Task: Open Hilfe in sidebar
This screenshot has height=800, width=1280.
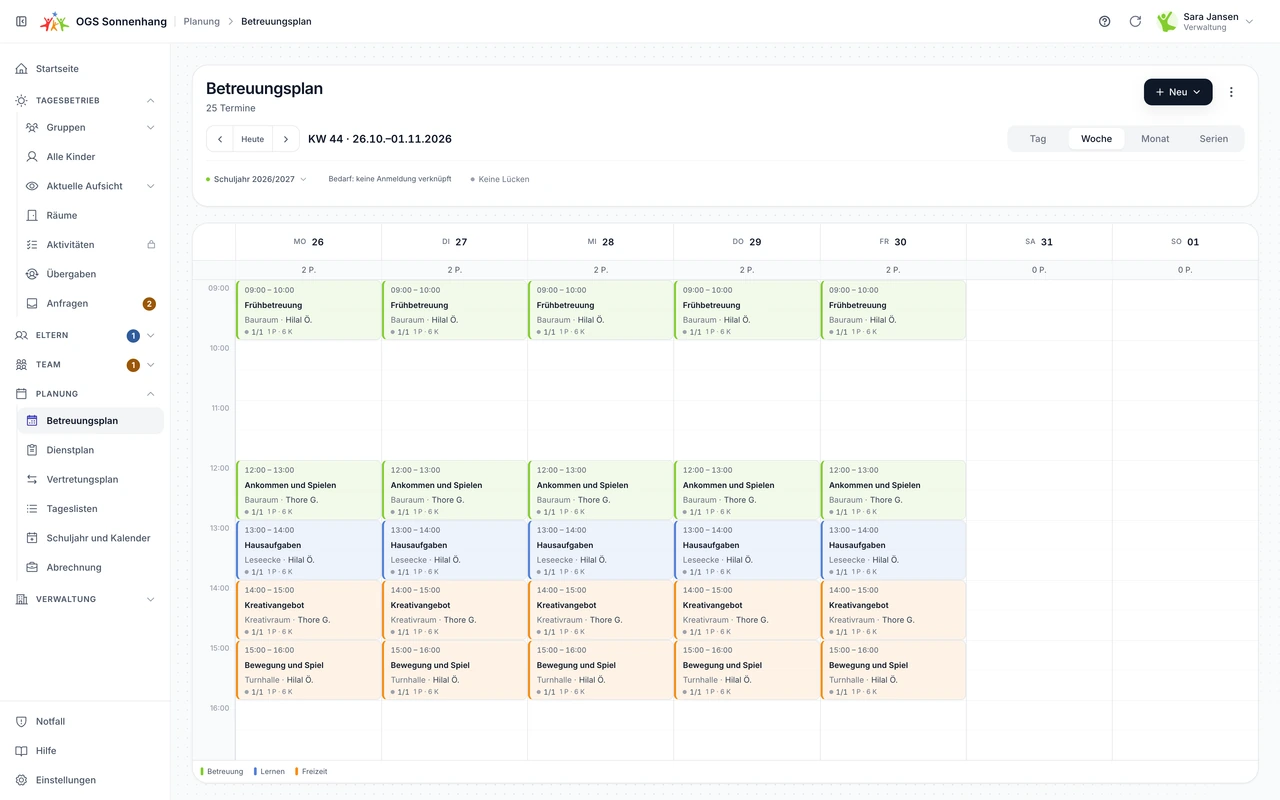Action: tap(85, 751)
